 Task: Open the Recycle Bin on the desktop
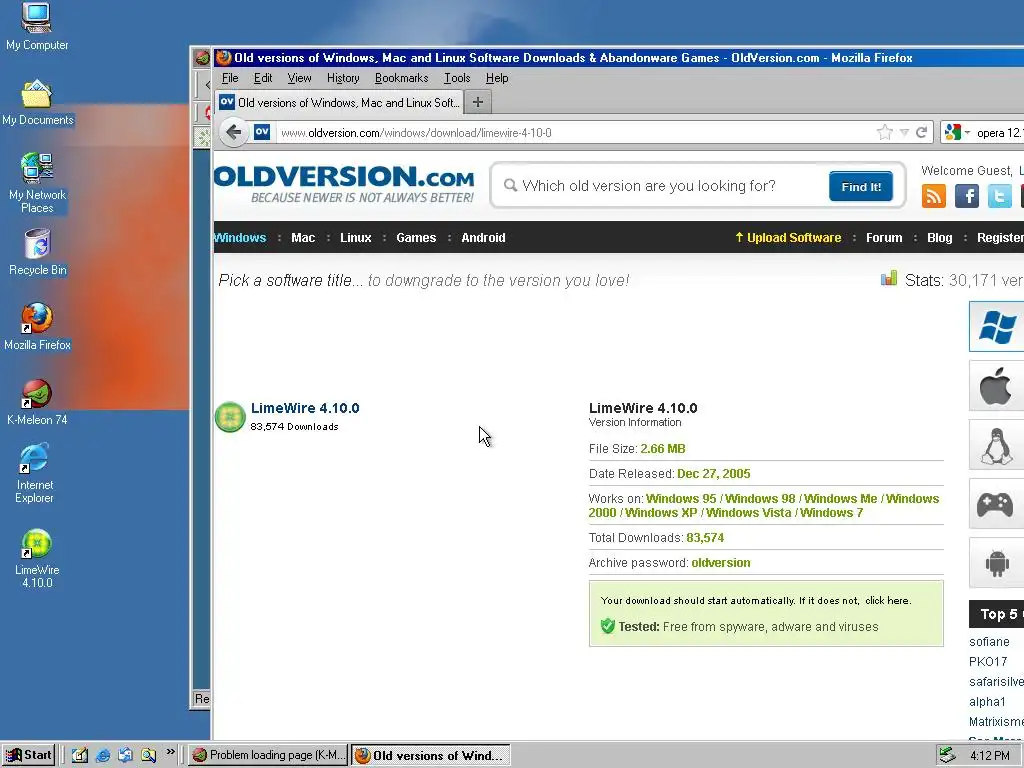coord(37,252)
